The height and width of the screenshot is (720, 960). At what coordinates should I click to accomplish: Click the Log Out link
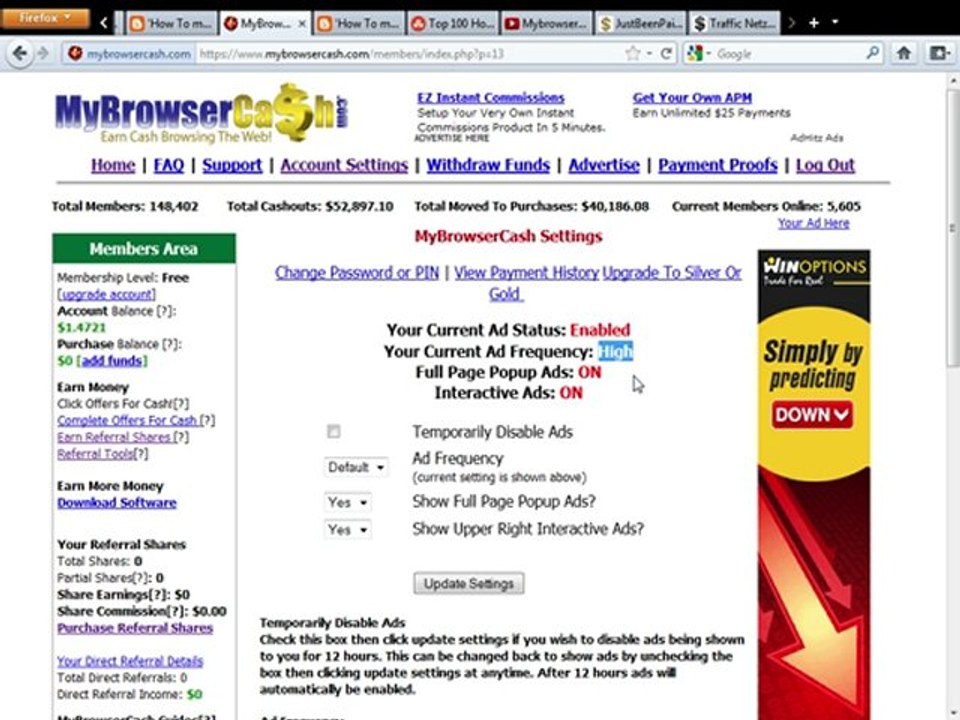pos(825,165)
